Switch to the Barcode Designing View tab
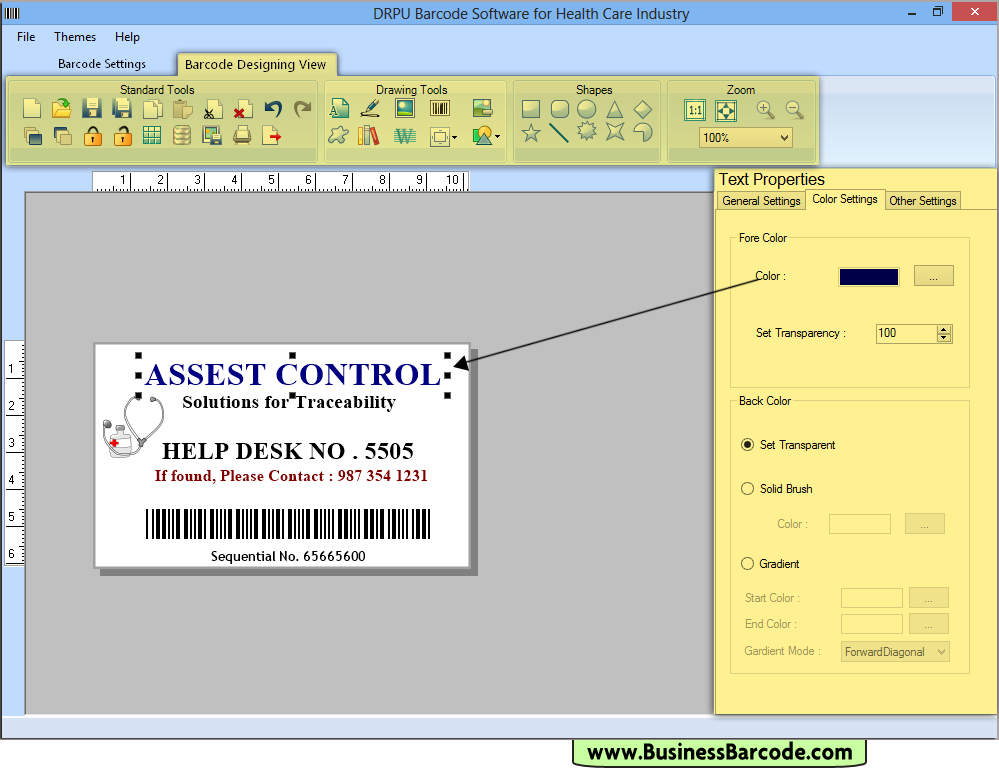The width and height of the screenshot is (999, 770). click(255, 64)
